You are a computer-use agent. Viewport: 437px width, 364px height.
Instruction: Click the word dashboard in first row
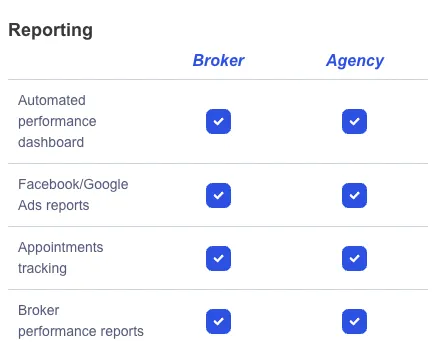pyautogui.click(x=51, y=142)
